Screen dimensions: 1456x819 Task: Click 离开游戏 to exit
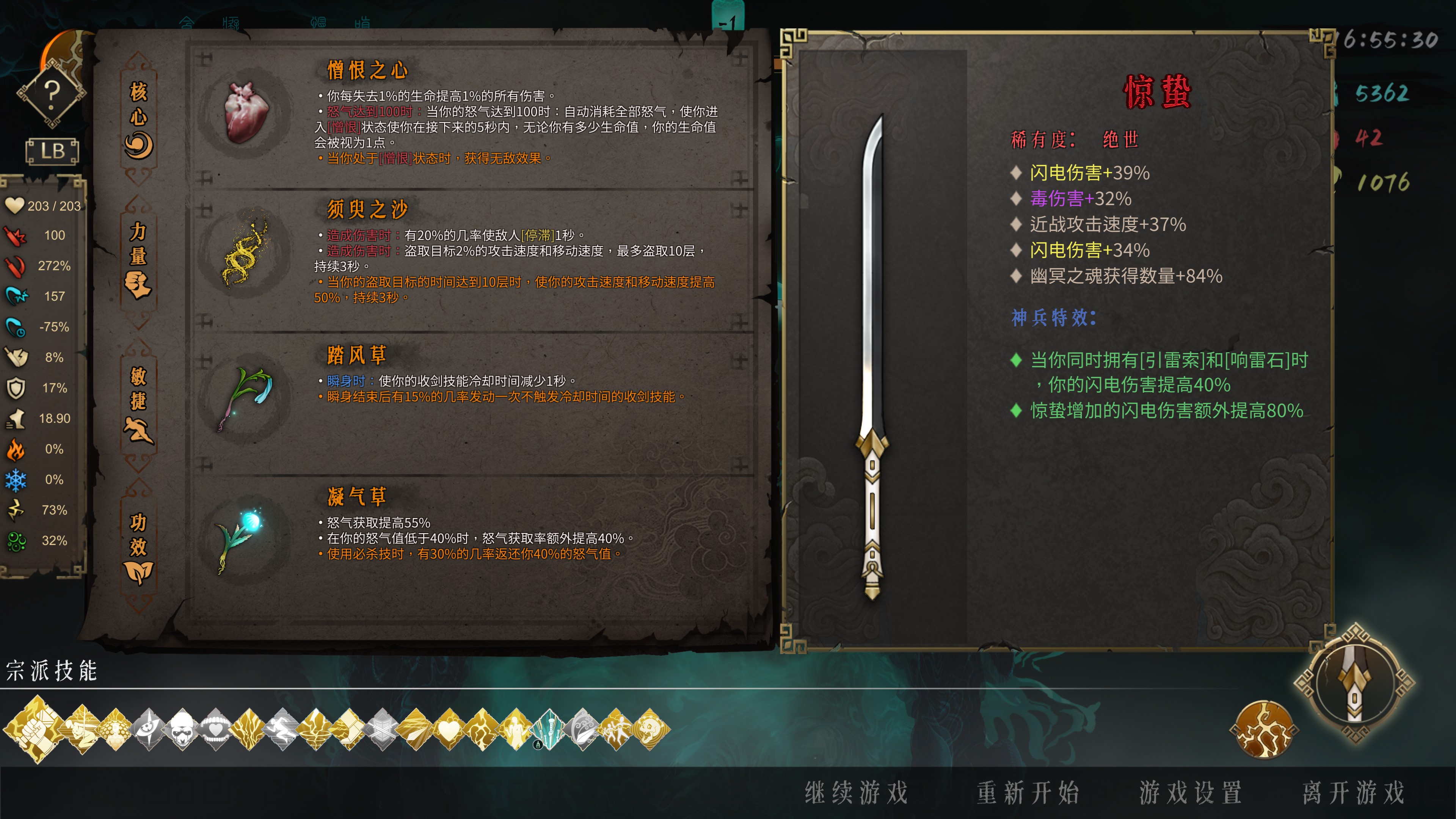point(1354,792)
